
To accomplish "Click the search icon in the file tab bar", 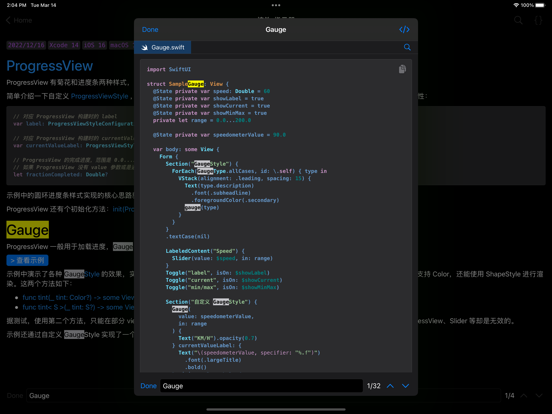I will pos(407,47).
